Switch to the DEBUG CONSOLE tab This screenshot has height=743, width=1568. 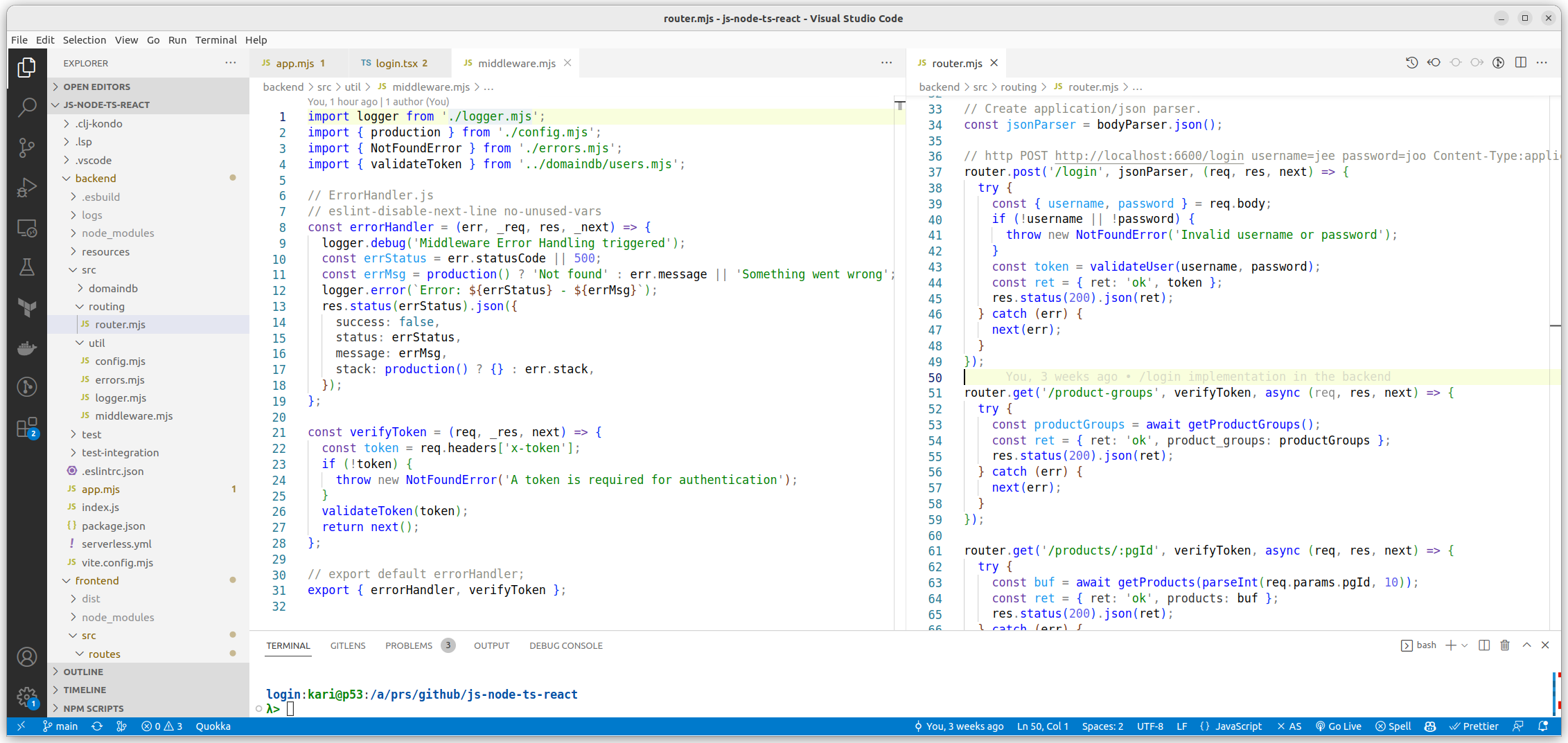pos(565,645)
